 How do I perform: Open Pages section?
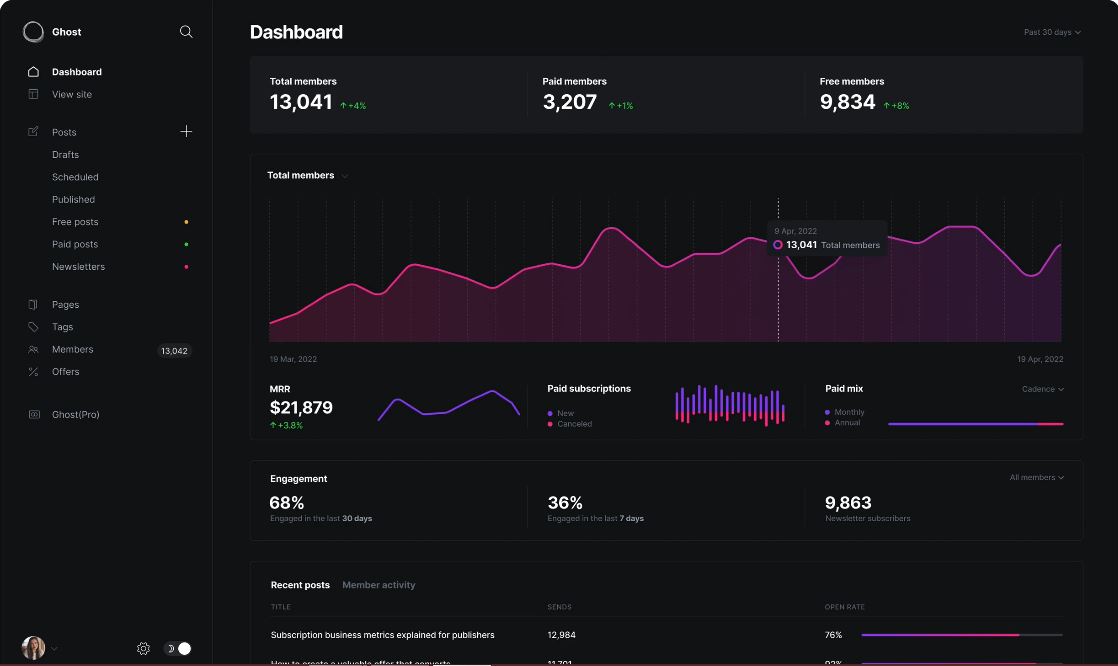(x=66, y=304)
